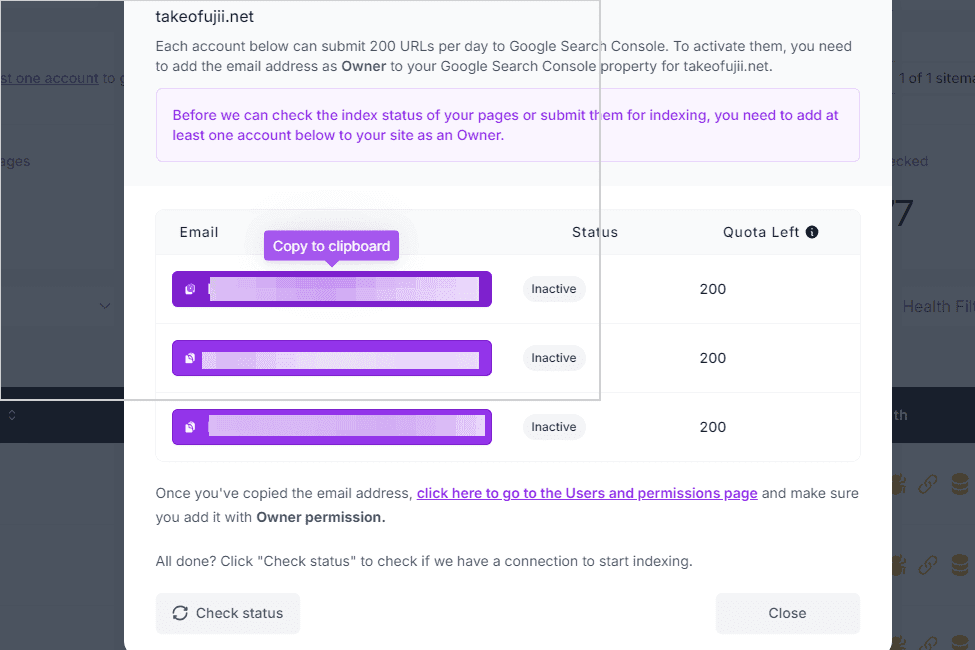Viewport: 975px width, 650px height.
Task: Click the third row's Inactive status badge
Action: point(553,427)
